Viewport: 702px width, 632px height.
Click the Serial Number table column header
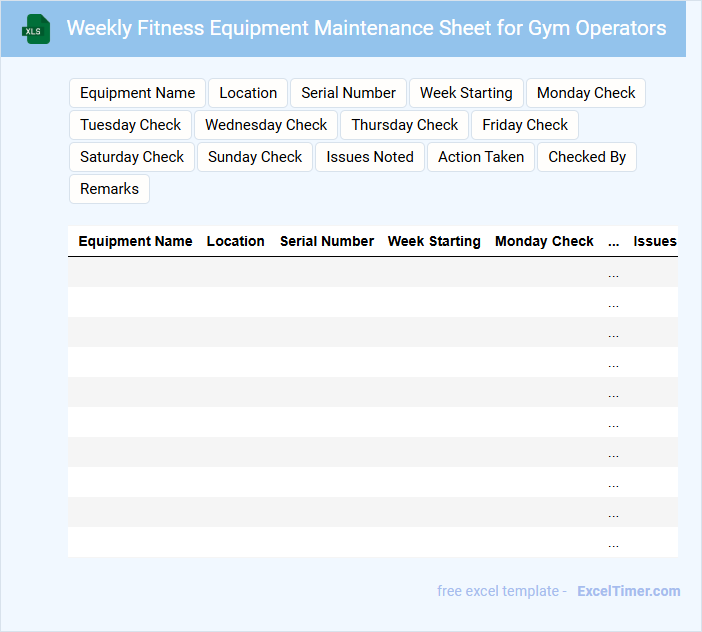pyautogui.click(x=327, y=241)
